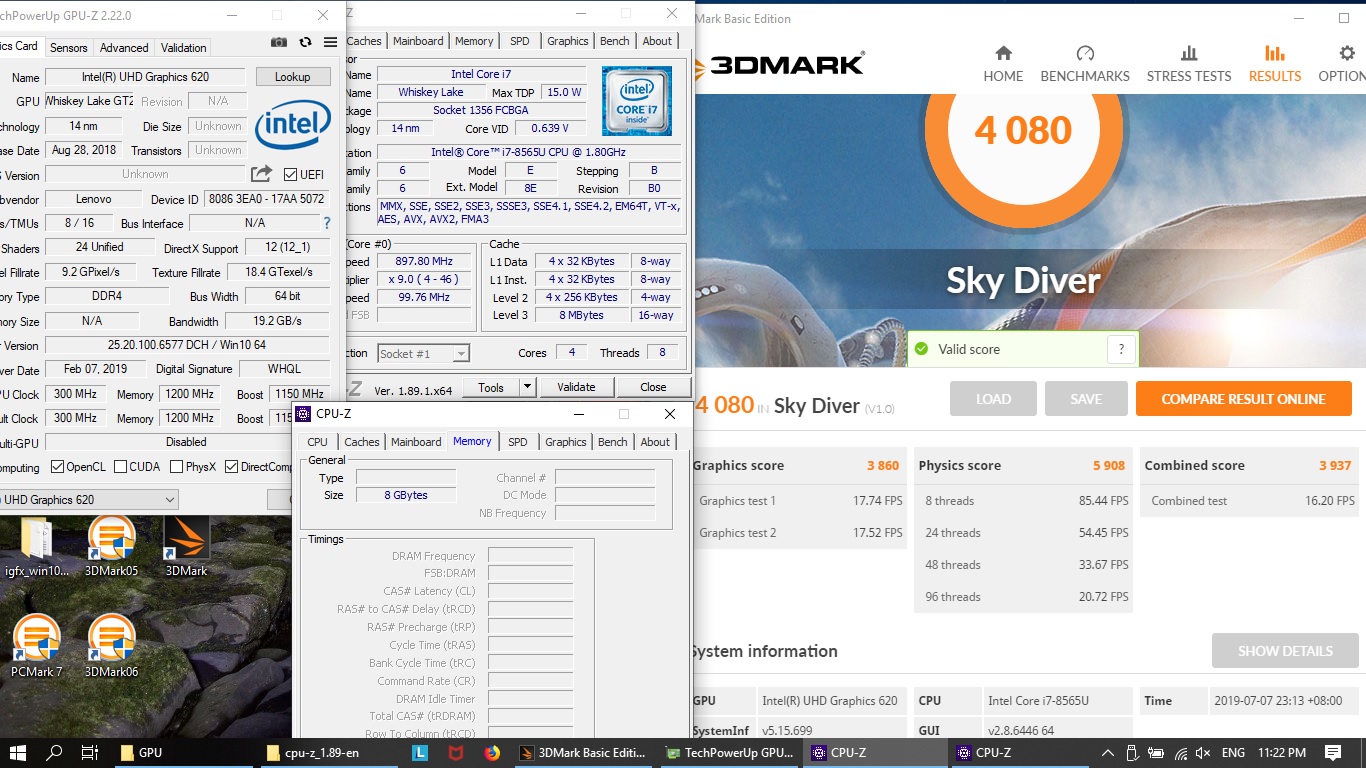Click the volume icon in system tray
This screenshot has height=768, width=1366.
coord(1204,753)
